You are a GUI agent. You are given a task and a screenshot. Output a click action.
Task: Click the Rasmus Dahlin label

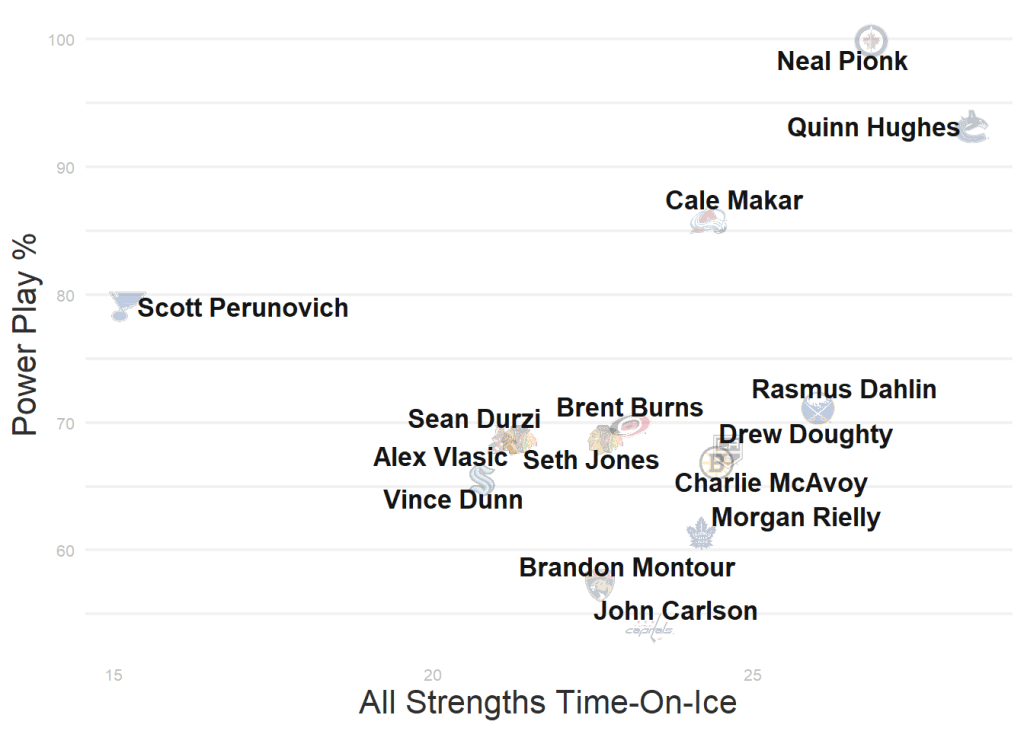(844, 389)
